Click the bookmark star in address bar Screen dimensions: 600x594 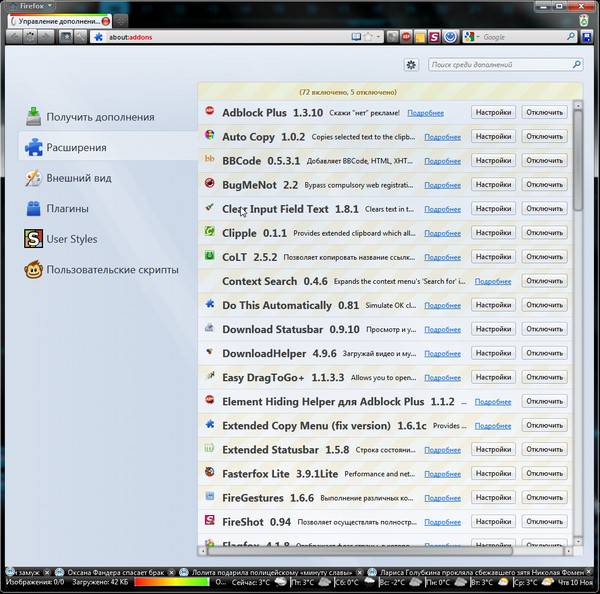368,37
